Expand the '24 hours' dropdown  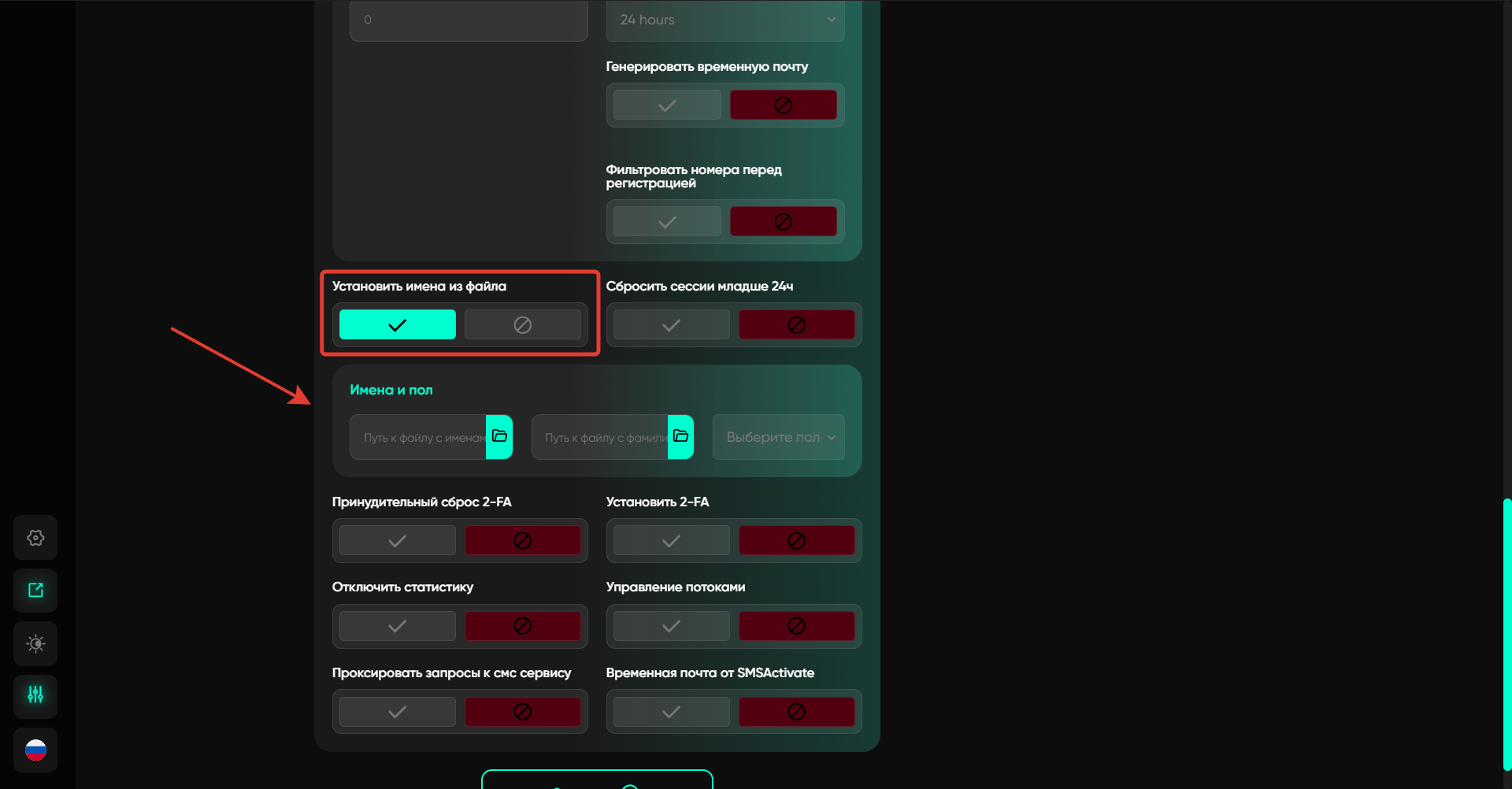725,20
